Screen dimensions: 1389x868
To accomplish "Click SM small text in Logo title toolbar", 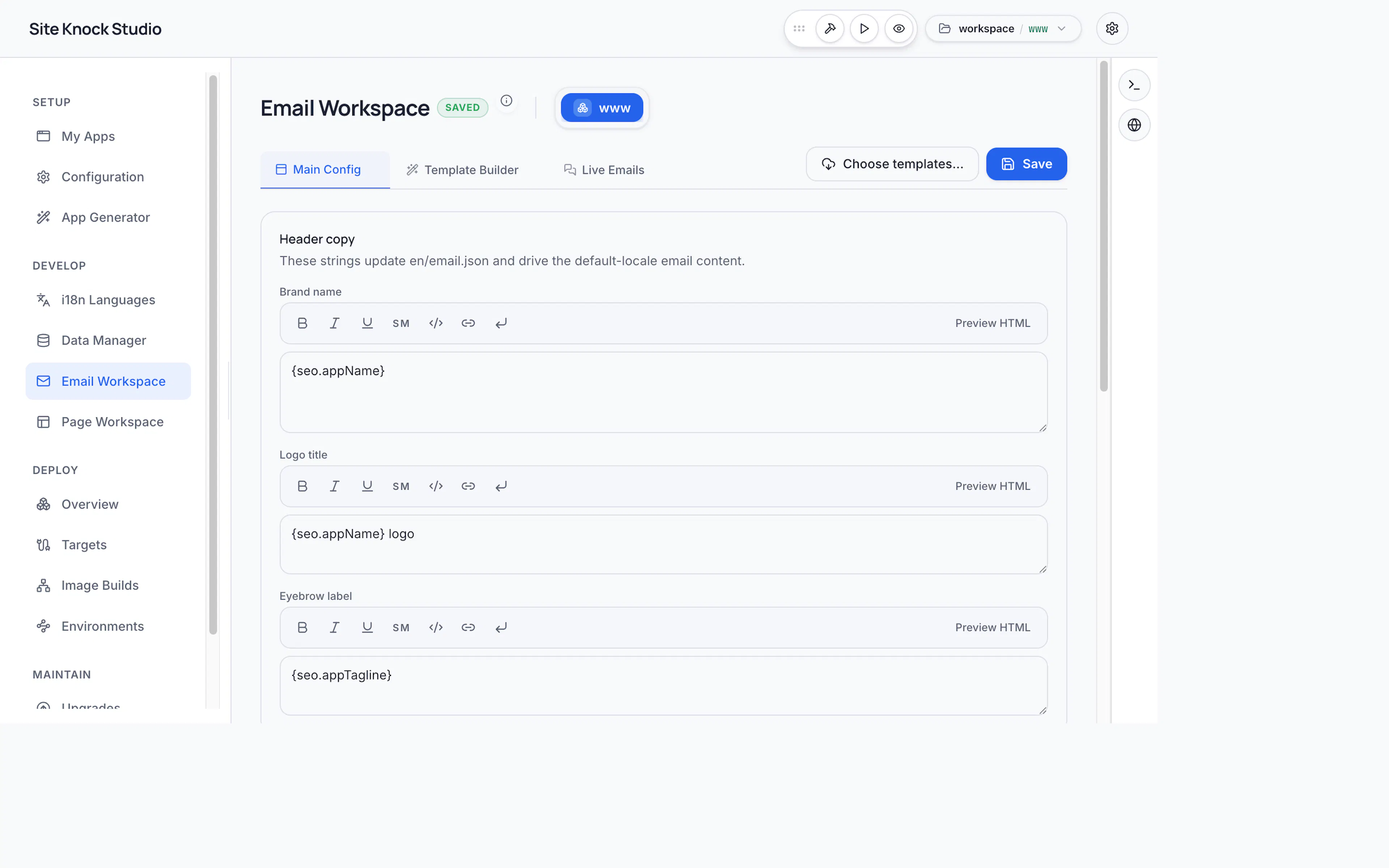I will point(401,486).
